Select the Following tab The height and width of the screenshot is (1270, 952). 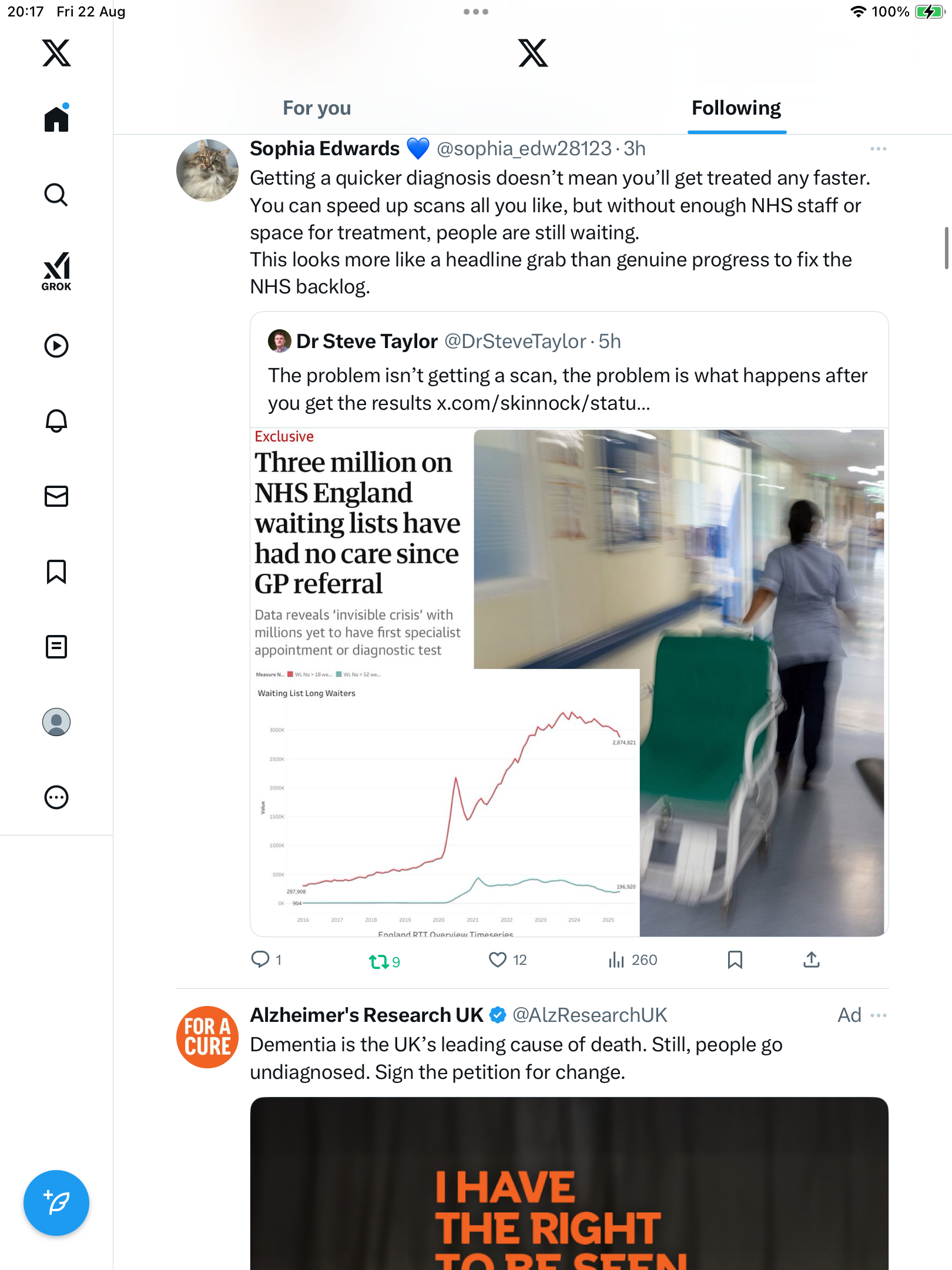tap(736, 108)
